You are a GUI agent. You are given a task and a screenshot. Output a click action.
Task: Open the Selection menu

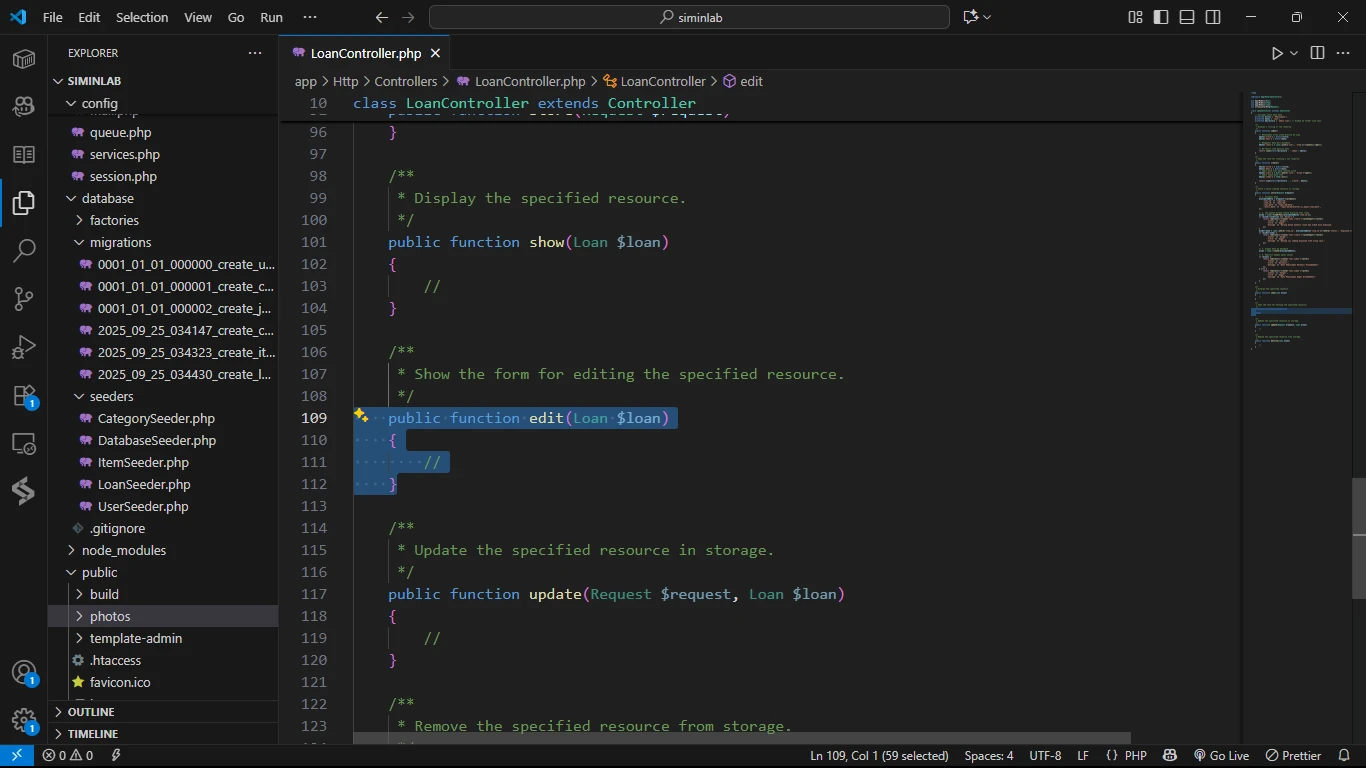142,17
